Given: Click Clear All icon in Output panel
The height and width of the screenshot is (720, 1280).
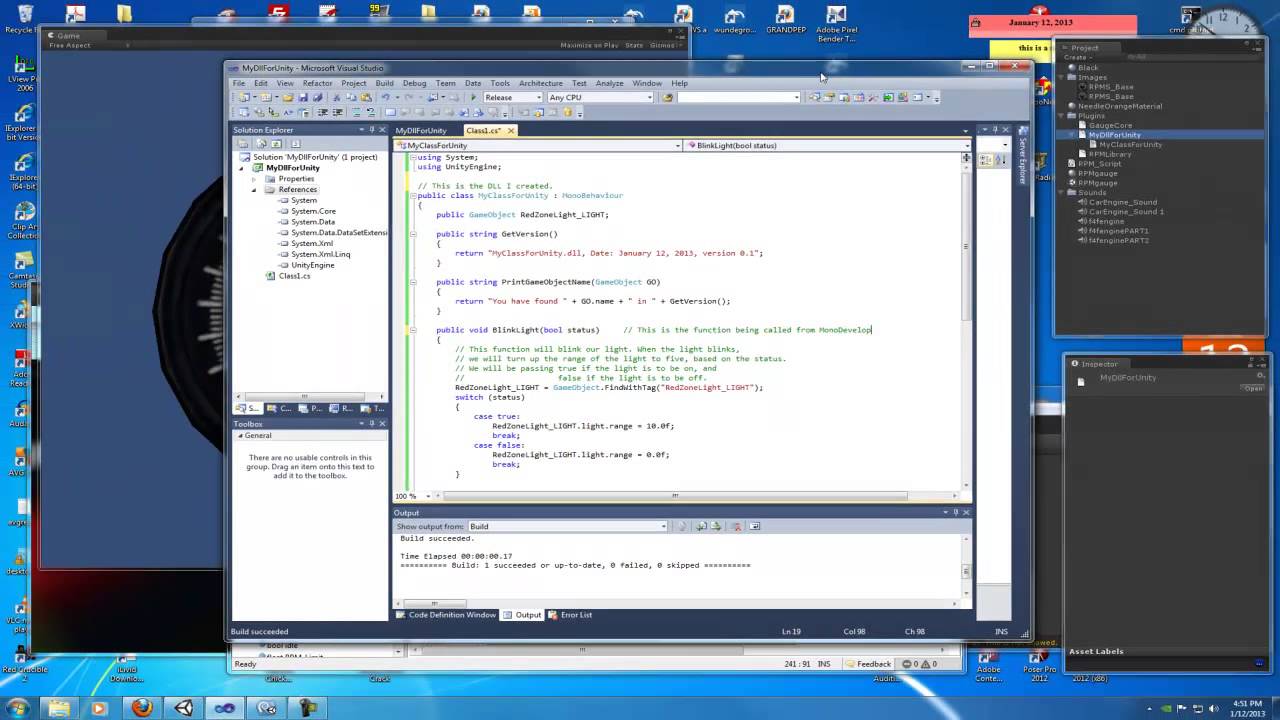Looking at the screenshot, I should 738,526.
